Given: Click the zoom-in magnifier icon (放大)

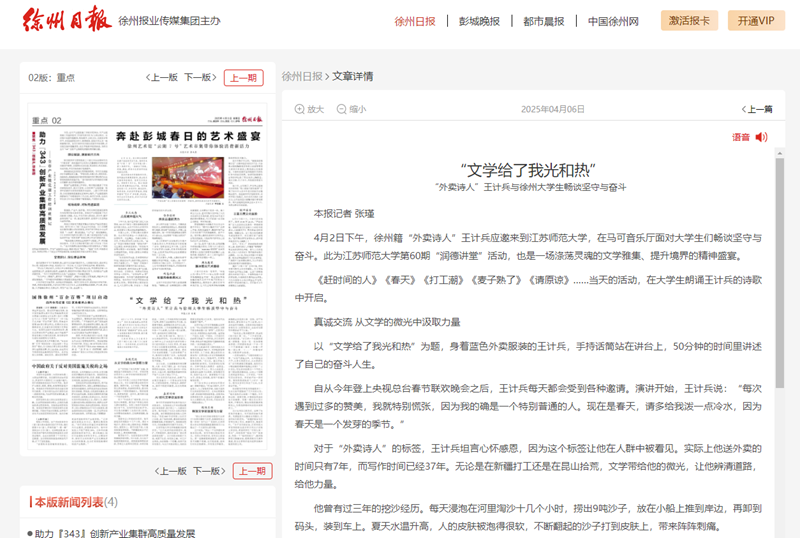Looking at the screenshot, I should coord(300,110).
